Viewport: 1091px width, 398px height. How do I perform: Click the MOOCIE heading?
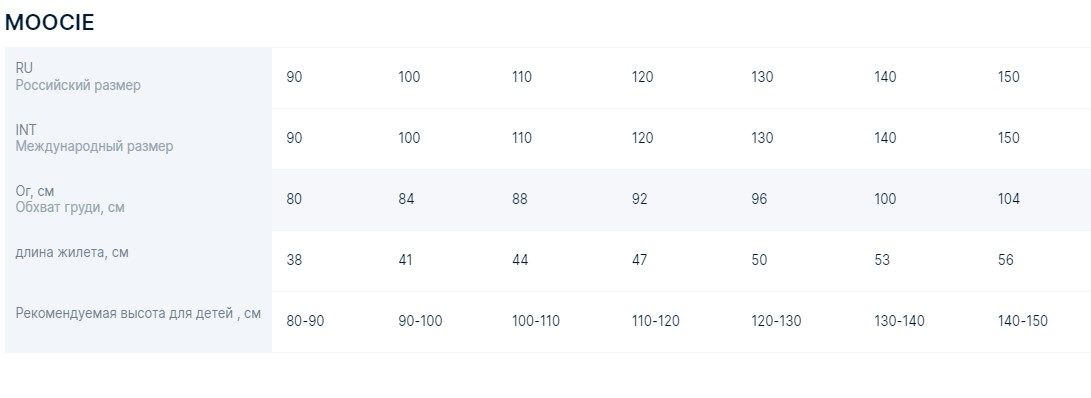click(49, 22)
